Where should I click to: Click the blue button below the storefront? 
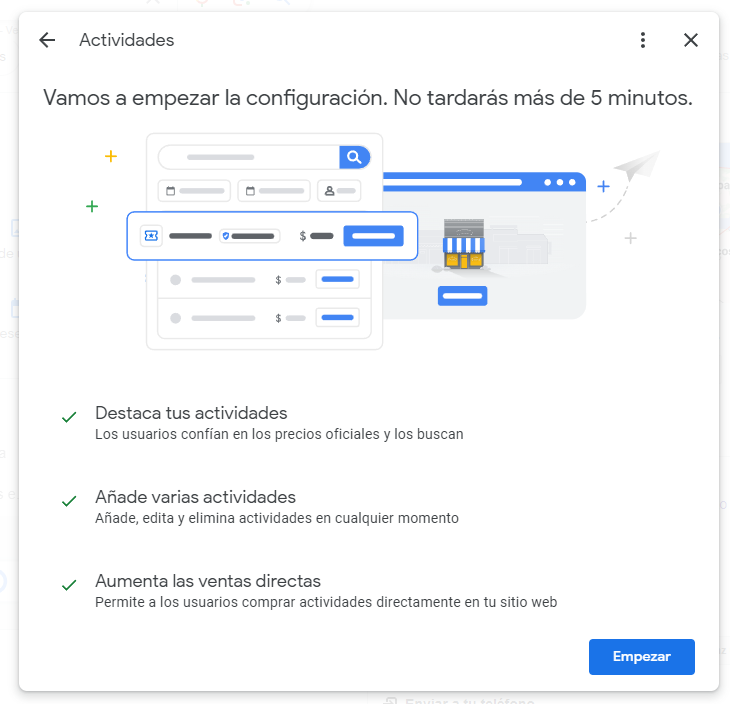462,296
